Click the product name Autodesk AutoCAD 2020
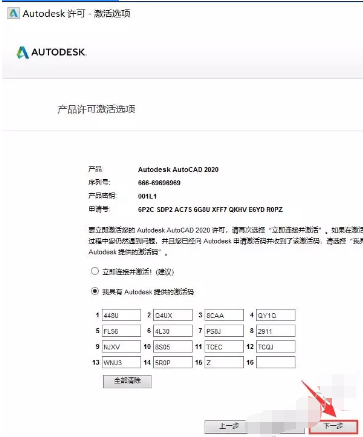This screenshot has width=363, height=437. (178, 169)
